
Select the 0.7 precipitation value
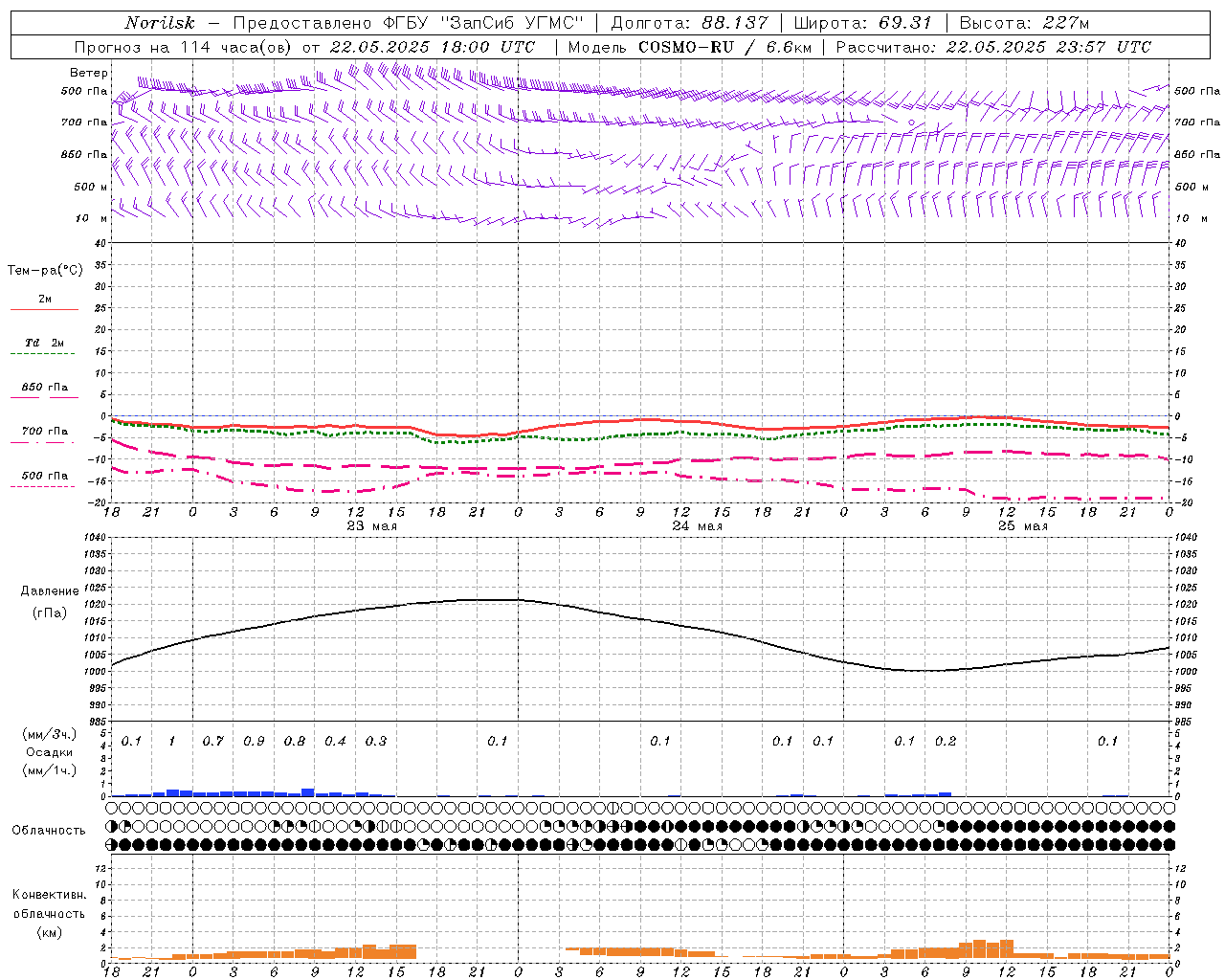(212, 742)
